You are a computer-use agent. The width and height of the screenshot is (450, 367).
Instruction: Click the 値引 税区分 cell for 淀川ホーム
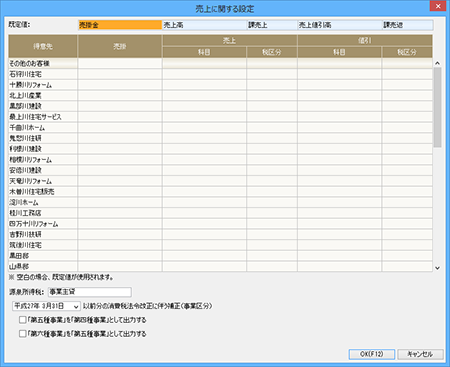407,202
